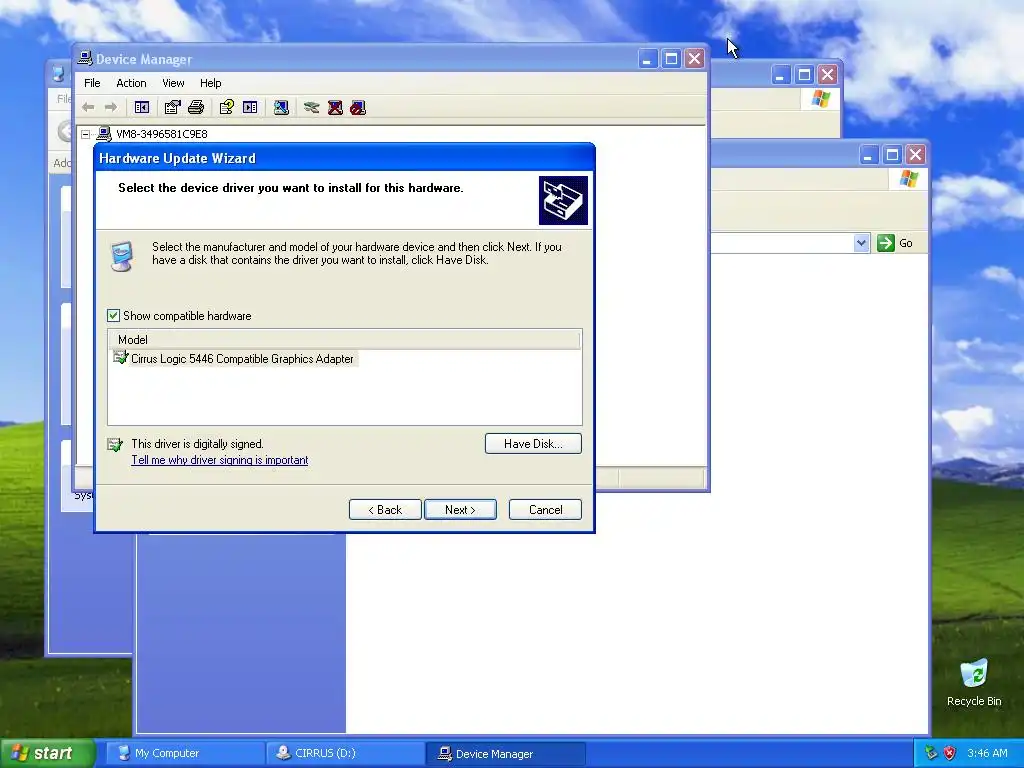
Task: Open the File menu in Device Manager
Action: [92, 83]
